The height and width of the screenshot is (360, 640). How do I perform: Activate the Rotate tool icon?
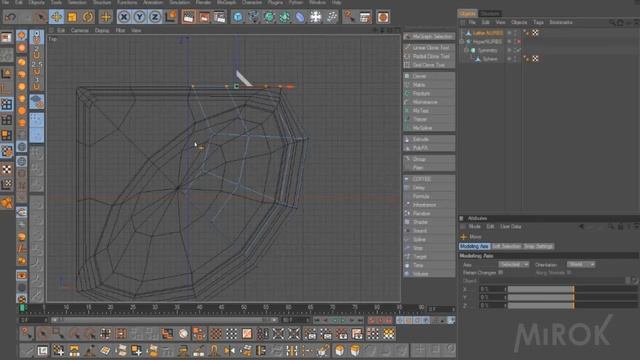click(x=88, y=17)
